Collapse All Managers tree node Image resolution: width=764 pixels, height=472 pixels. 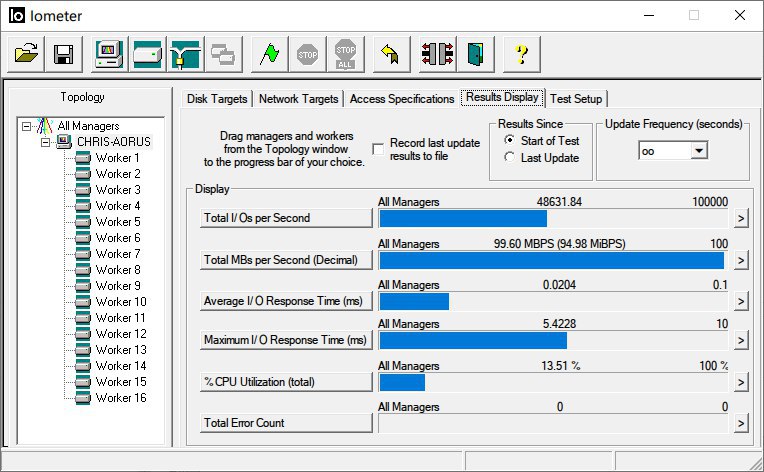click(x=26, y=126)
